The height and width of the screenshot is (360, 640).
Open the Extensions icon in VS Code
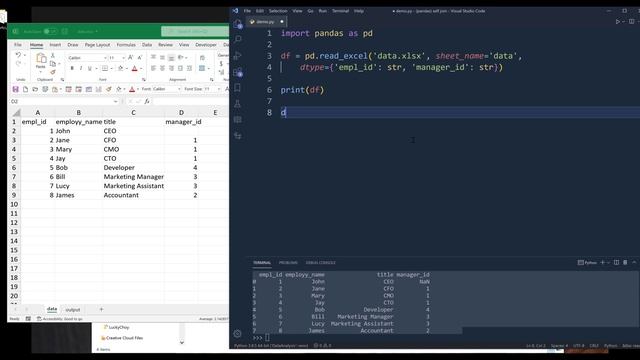point(238,72)
